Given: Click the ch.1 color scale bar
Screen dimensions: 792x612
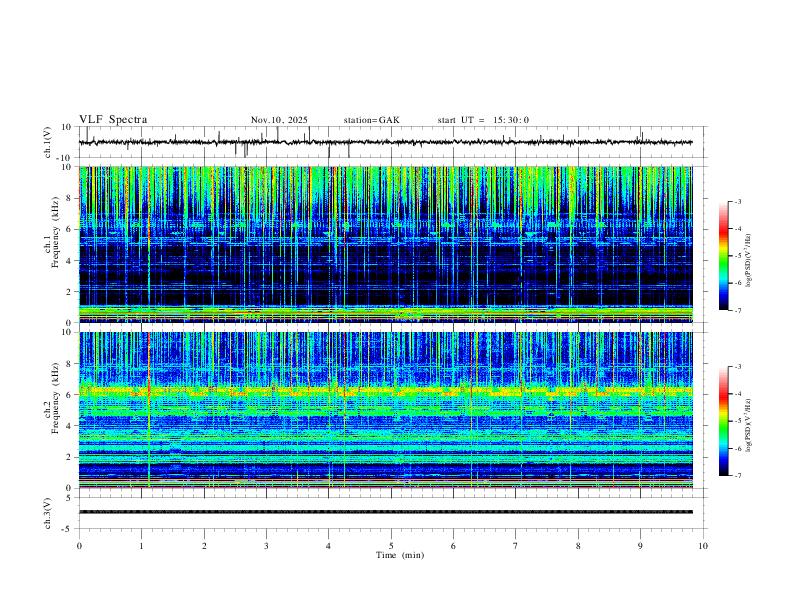Looking at the screenshot, I should (x=724, y=256).
